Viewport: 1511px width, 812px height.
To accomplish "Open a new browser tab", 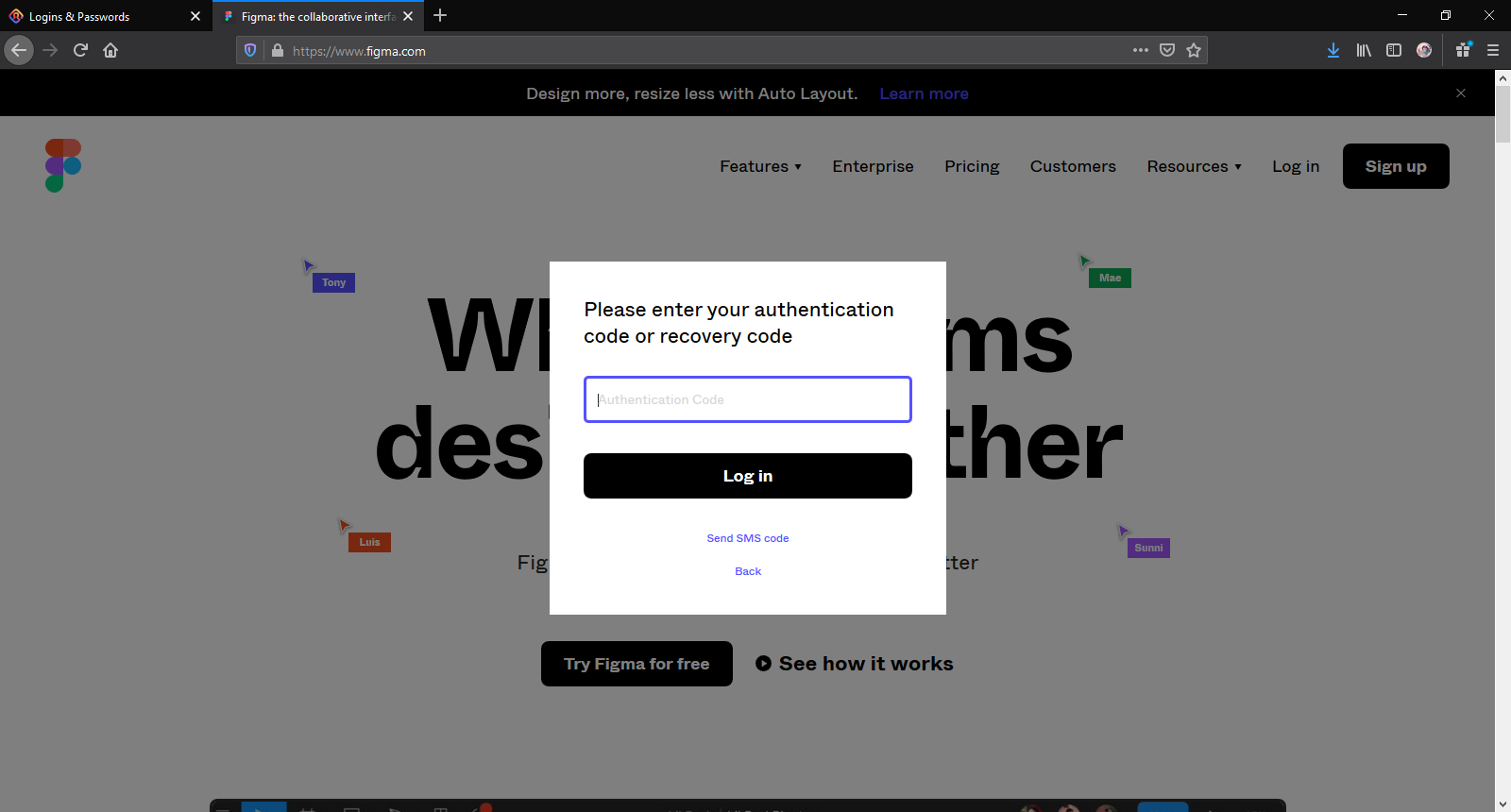I will [440, 16].
